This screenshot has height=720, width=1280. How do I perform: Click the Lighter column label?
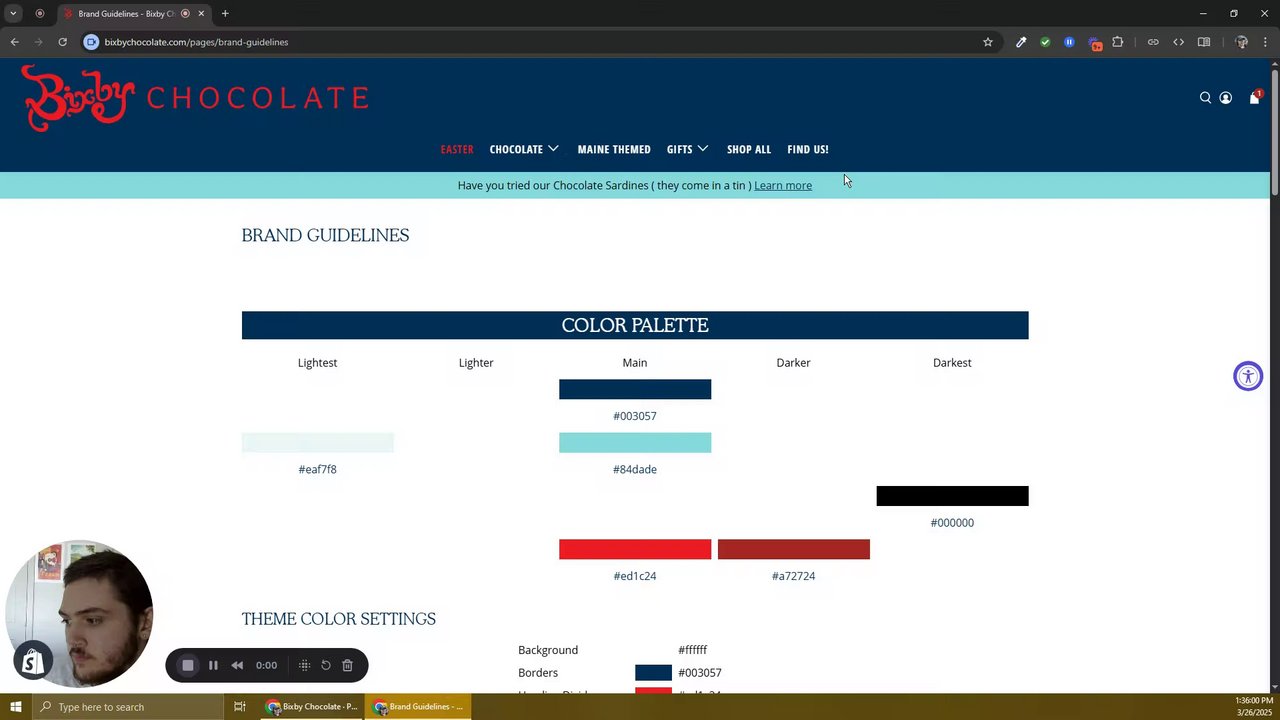click(x=476, y=363)
